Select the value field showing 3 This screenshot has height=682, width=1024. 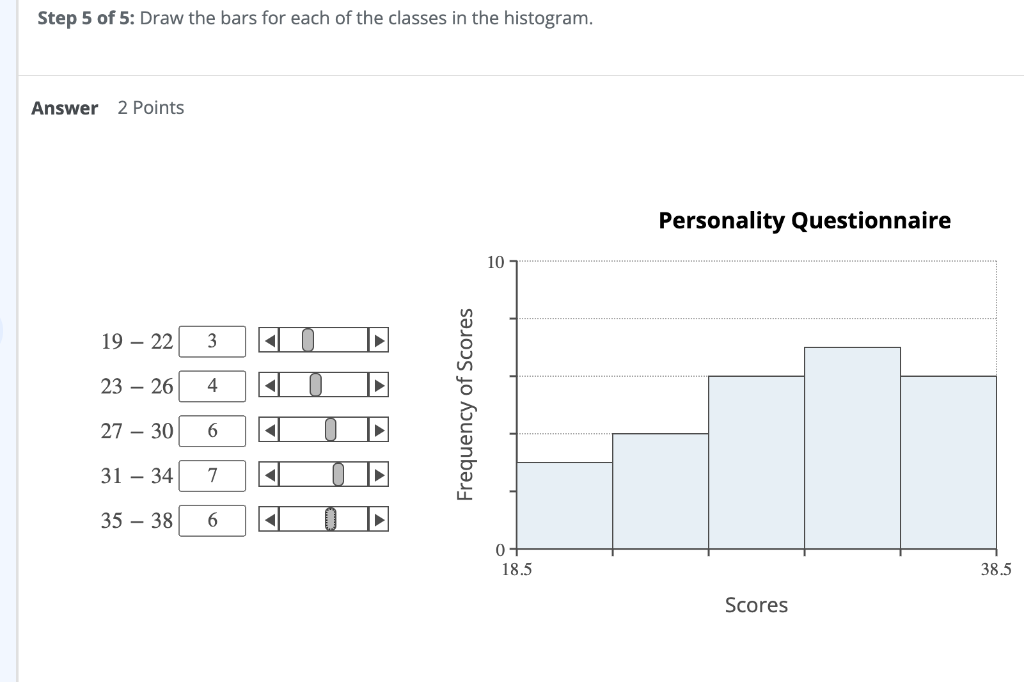(212, 340)
